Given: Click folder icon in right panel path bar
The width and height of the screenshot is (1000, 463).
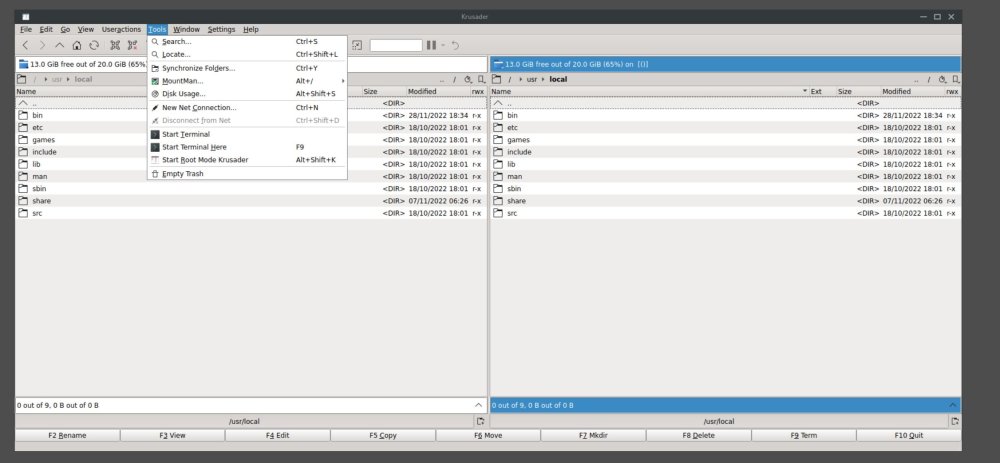Looking at the screenshot, I should 497,80.
